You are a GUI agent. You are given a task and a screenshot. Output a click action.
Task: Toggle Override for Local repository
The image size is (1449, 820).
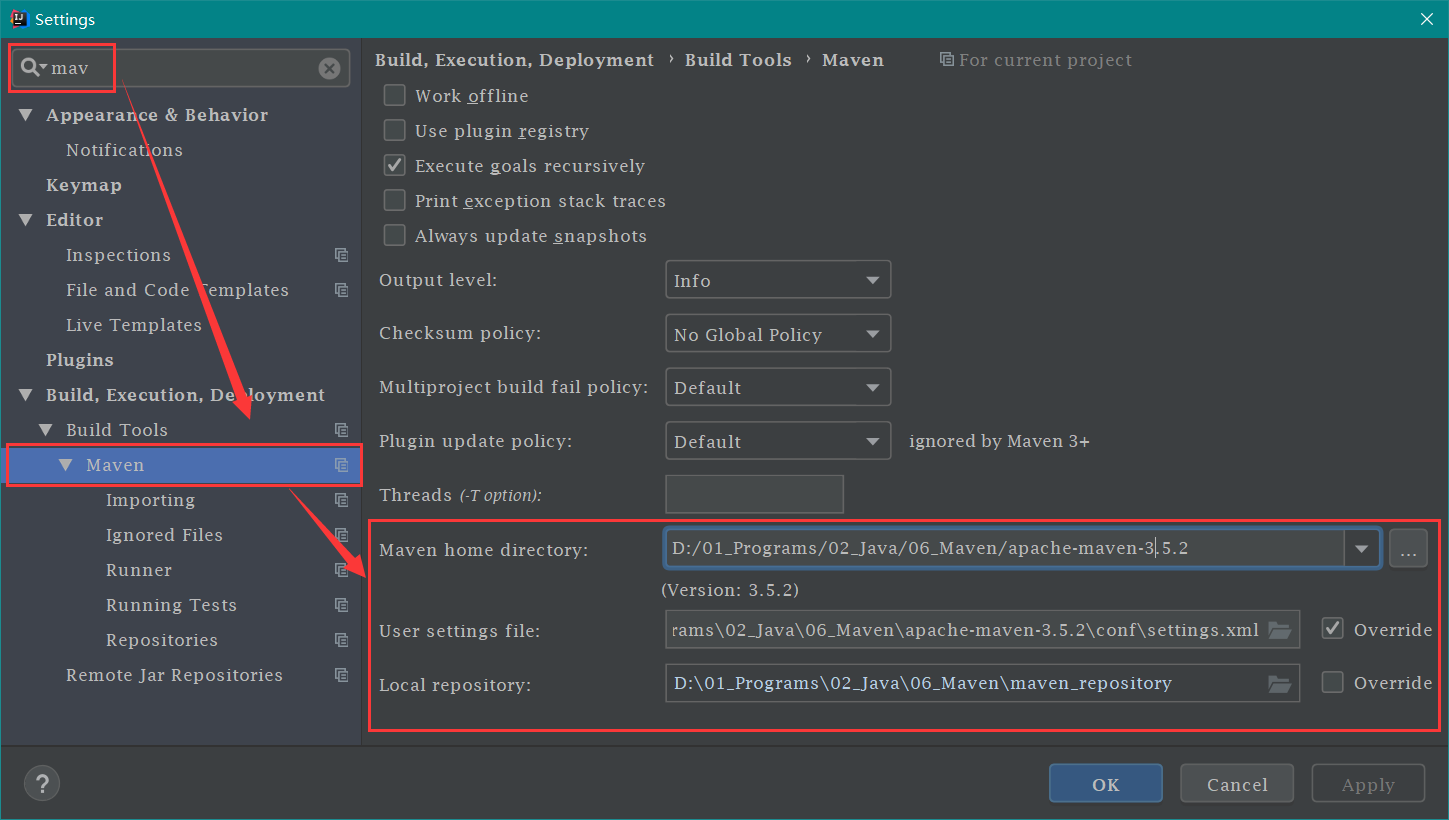tap(1332, 683)
